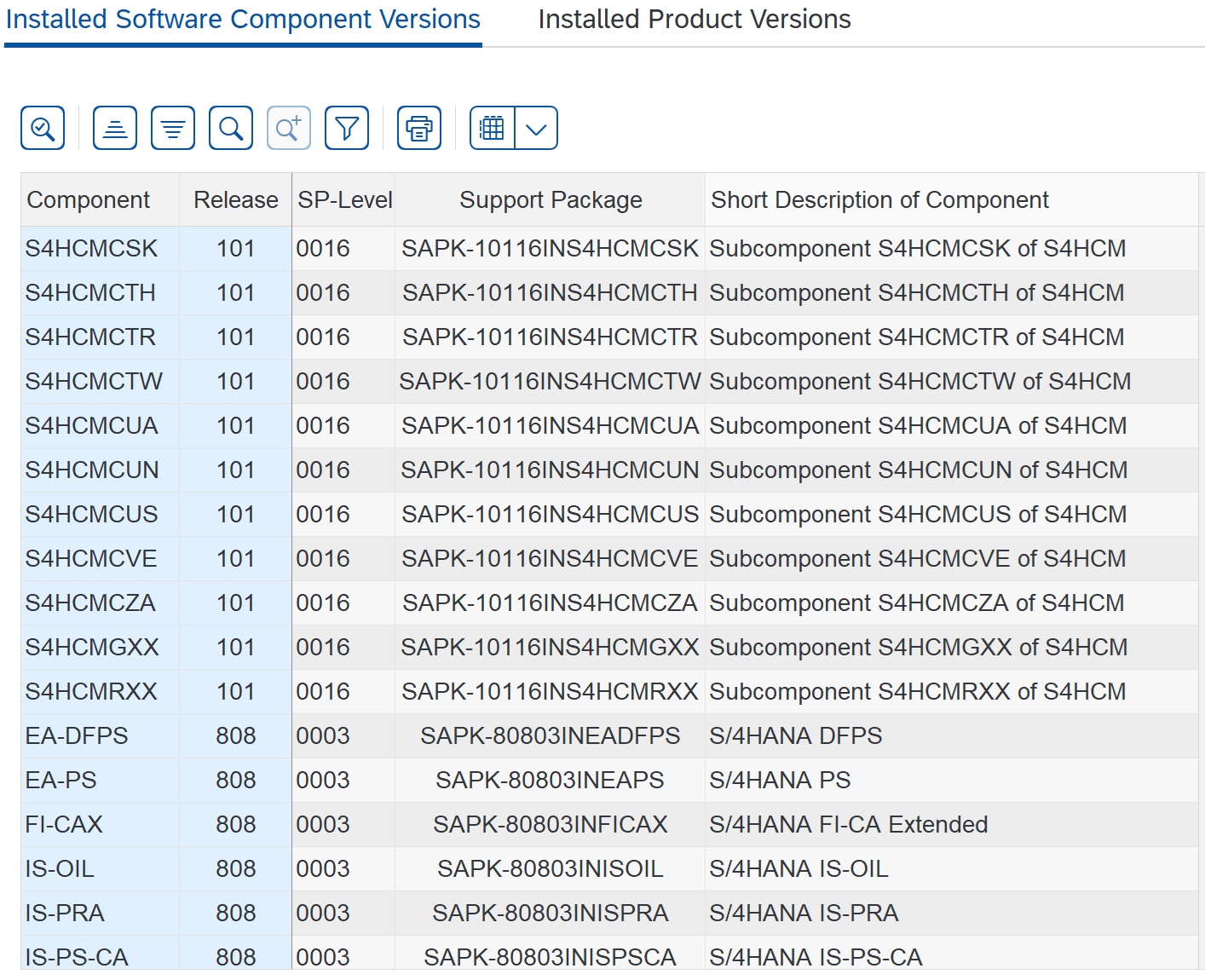Click support package SAPK-80803INISOIL
1205x980 pixels.
(x=551, y=868)
